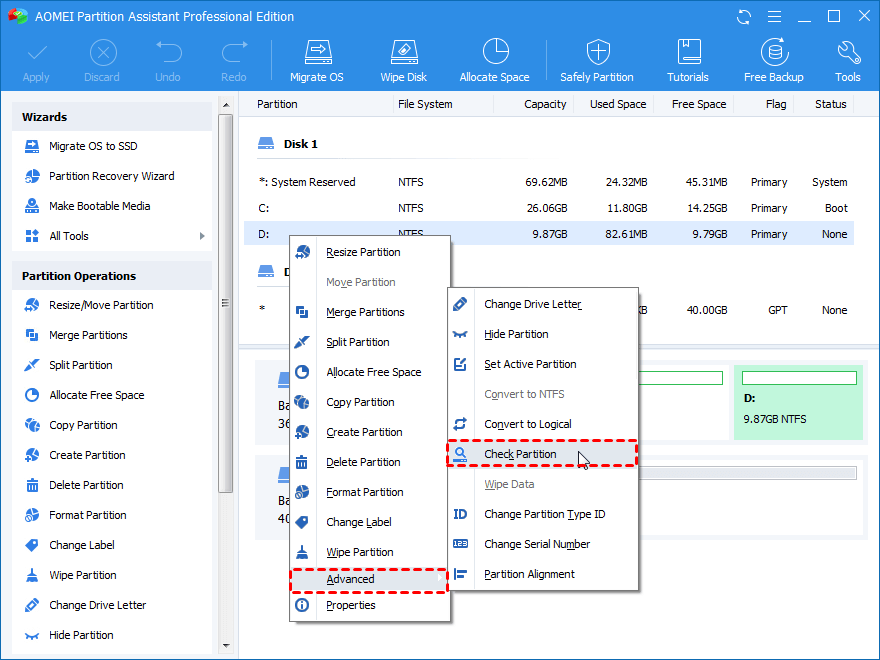Select the D: partition block in disk map
This screenshot has height=660, width=880.
click(797, 403)
